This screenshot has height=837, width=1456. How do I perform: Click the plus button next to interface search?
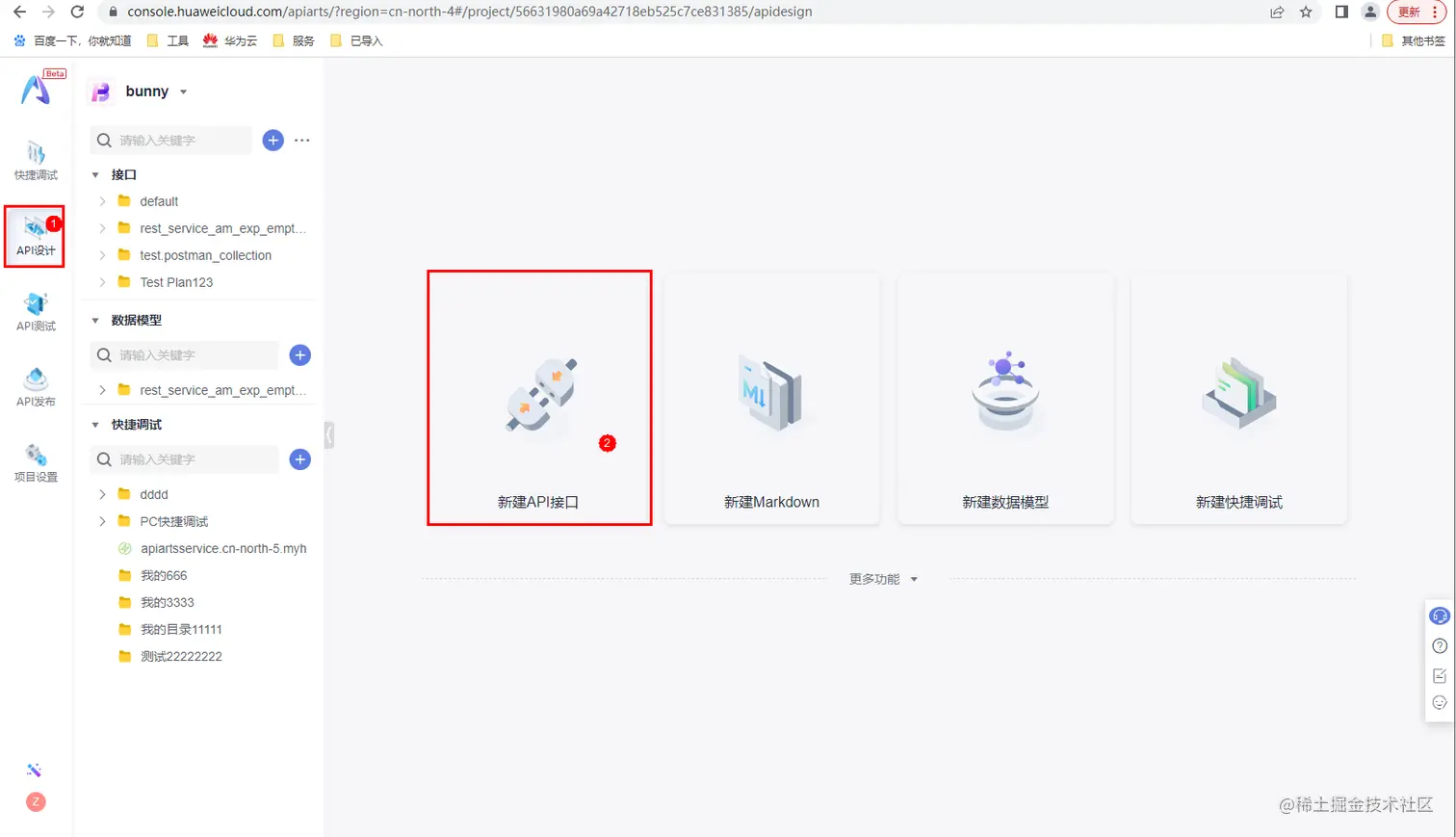pyautogui.click(x=273, y=141)
